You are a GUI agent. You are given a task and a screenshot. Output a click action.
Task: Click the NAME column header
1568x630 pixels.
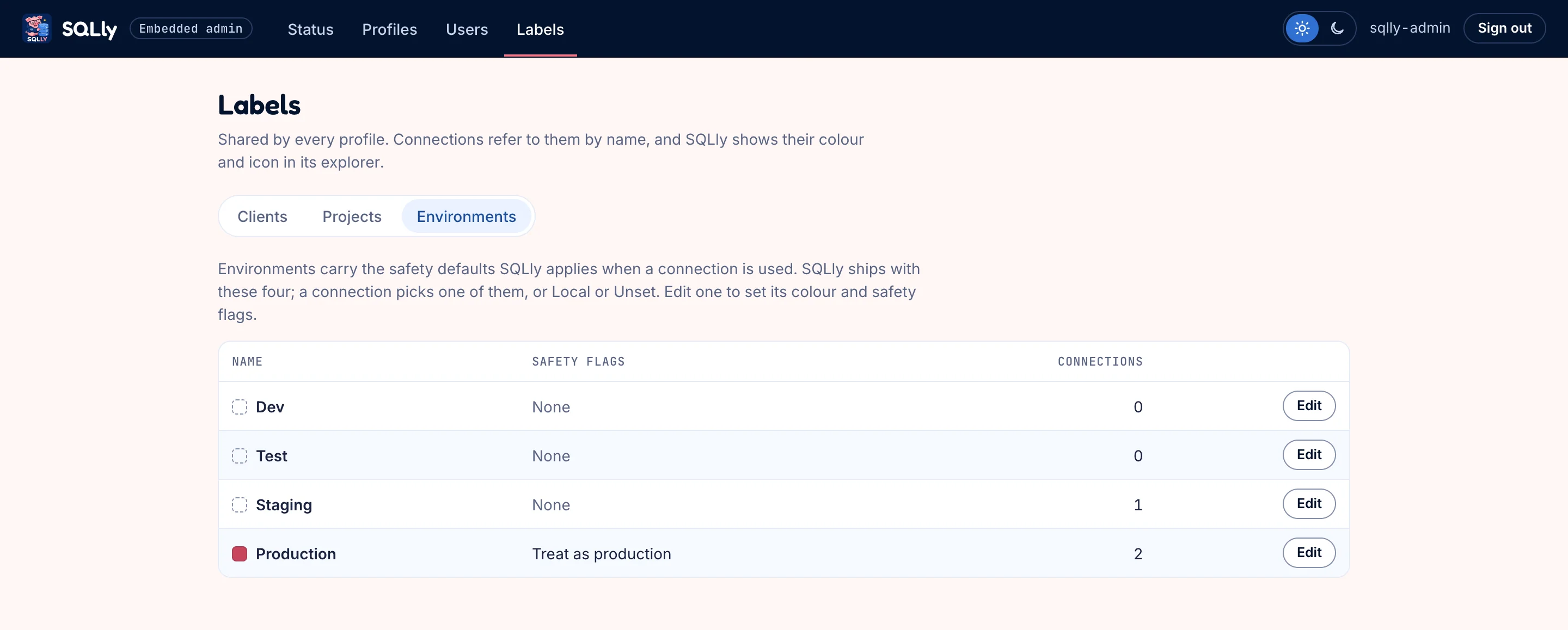[247, 361]
